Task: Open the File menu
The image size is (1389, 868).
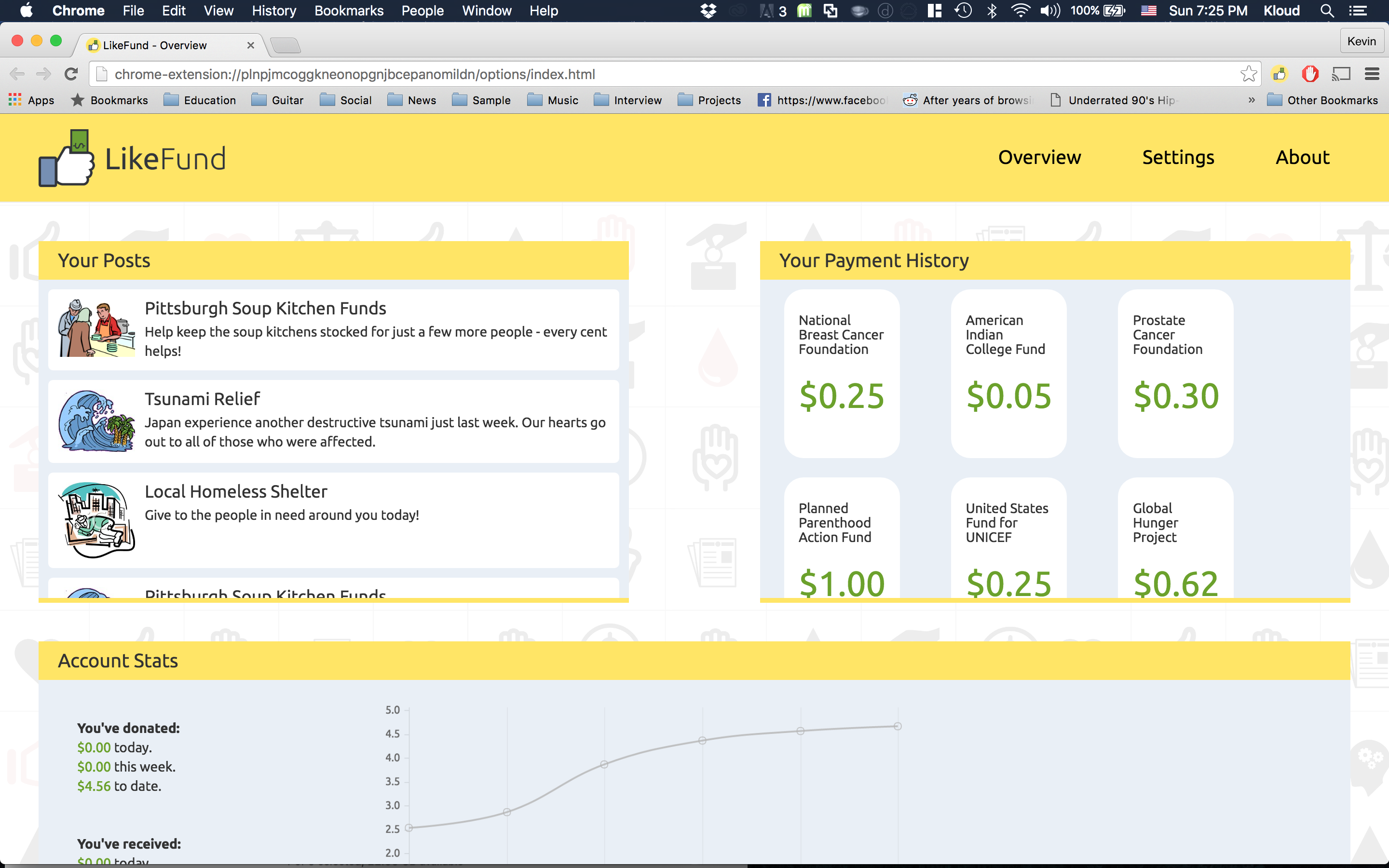Action: 133,10
